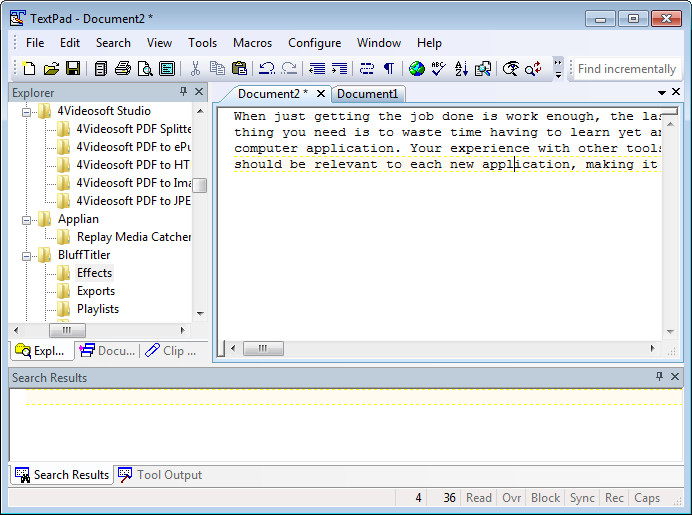
Task: Select 4Videosoft PDF Splitter folder
Action: [133, 129]
